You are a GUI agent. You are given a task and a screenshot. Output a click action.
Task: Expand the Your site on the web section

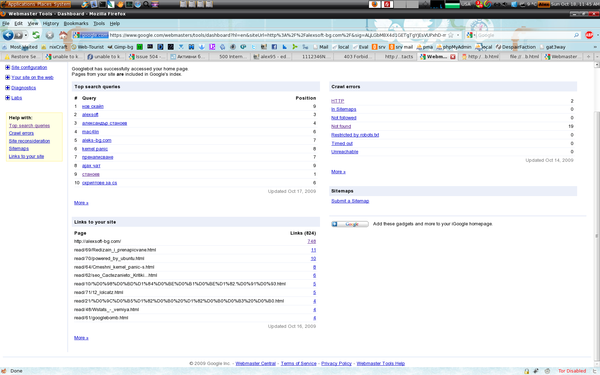(x=7, y=77)
